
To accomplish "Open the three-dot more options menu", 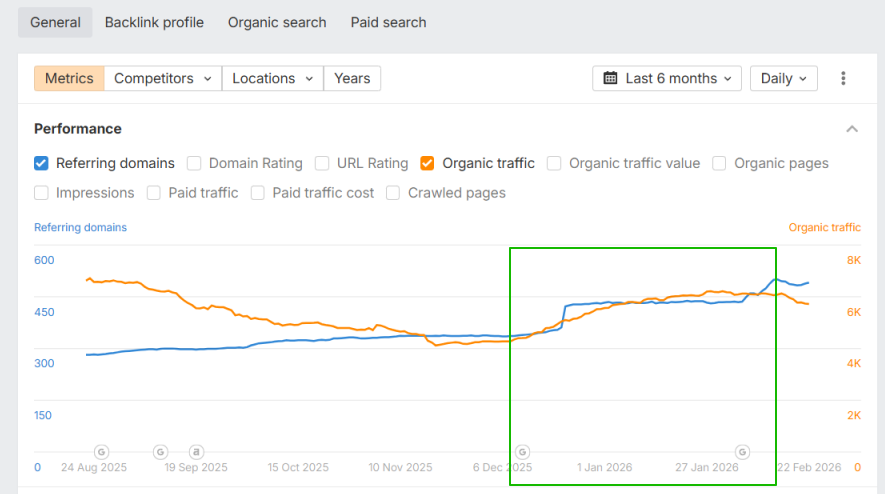I will click(844, 78).
